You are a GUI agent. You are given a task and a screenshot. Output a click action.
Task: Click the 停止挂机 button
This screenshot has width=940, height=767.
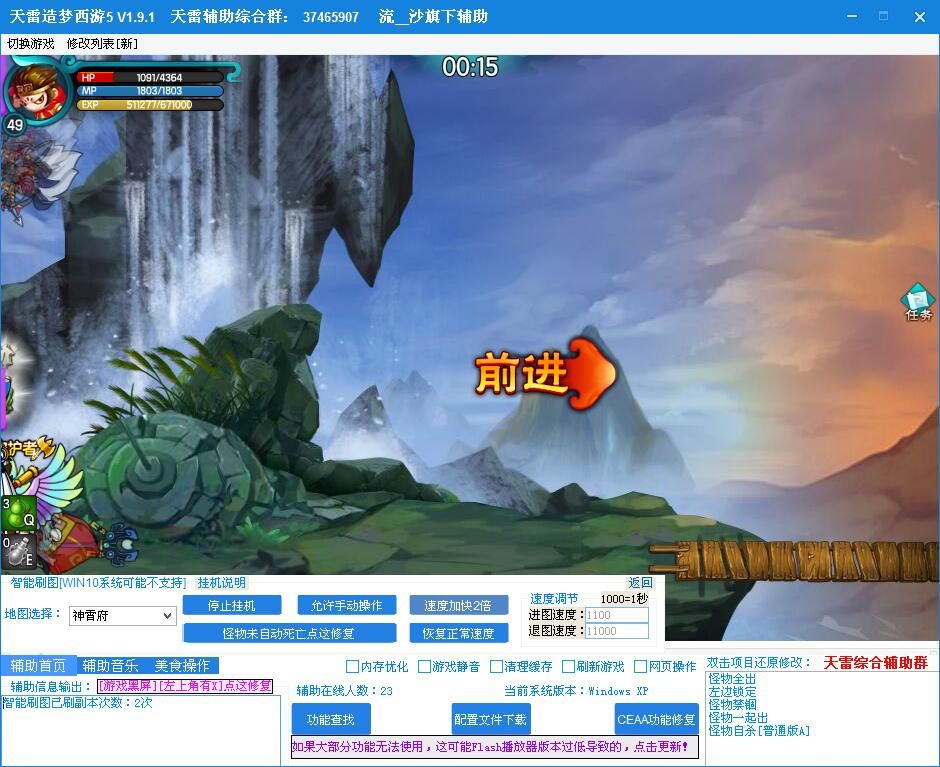pyautogui.click(x=231, y=606)
